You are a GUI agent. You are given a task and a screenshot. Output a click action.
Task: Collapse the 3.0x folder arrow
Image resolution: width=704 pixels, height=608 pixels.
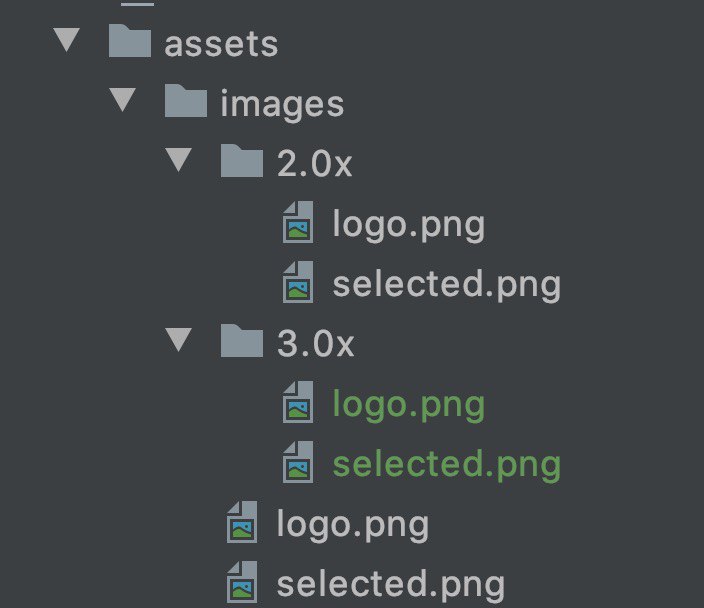[178, 339]
